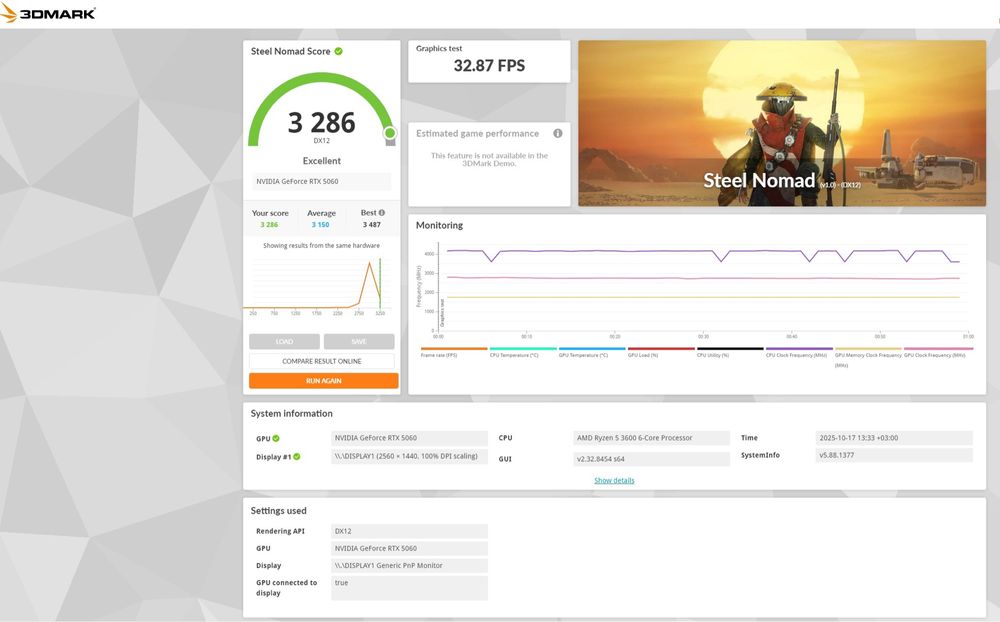Screen dimensions: 1000x622
Task: Click the green check icon beside Display #1
Action: coord(297,457)
